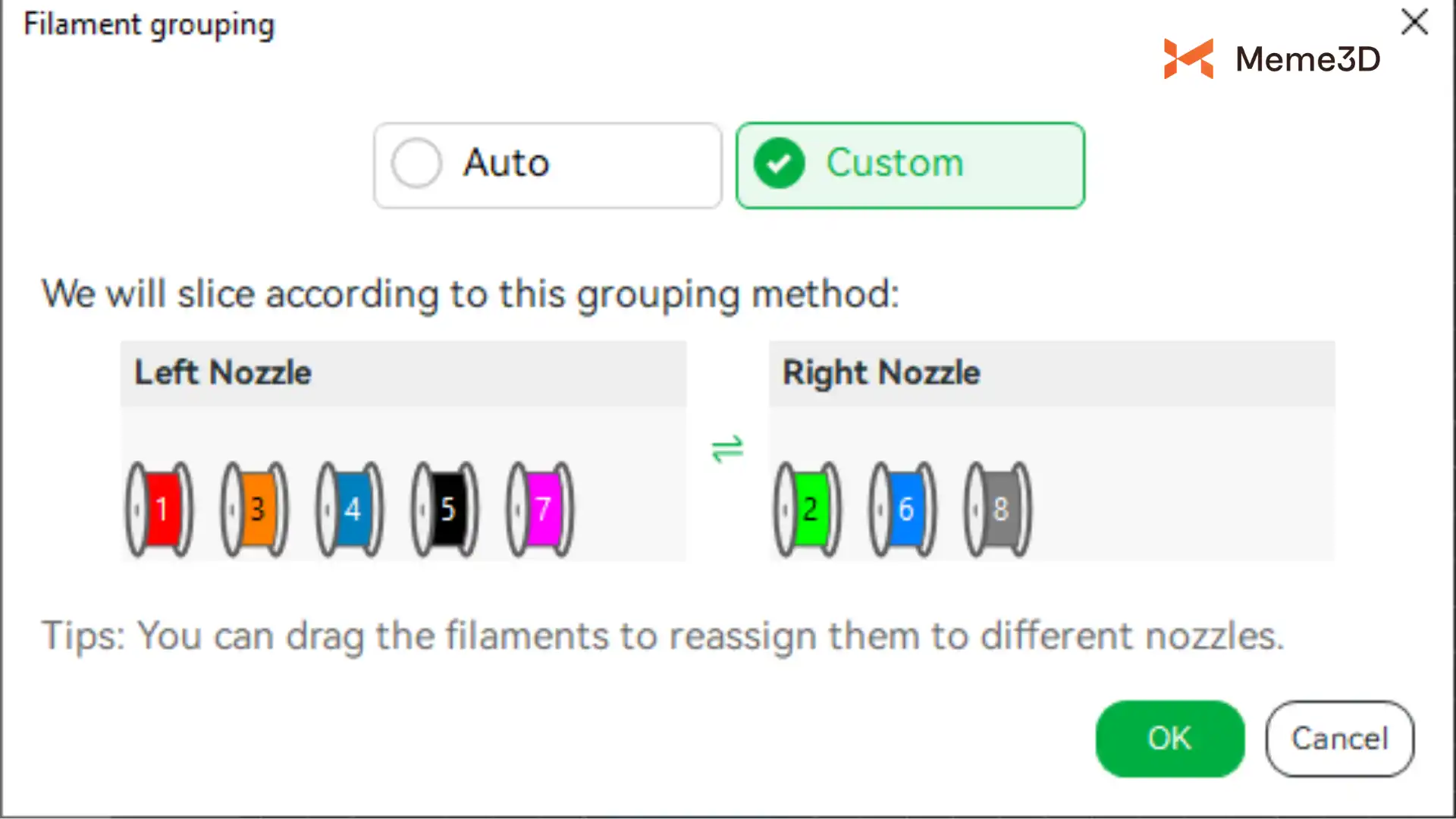This screenshot has width=1456, height=819.
Task: Select the red filament spool 1
Action: 159,509
